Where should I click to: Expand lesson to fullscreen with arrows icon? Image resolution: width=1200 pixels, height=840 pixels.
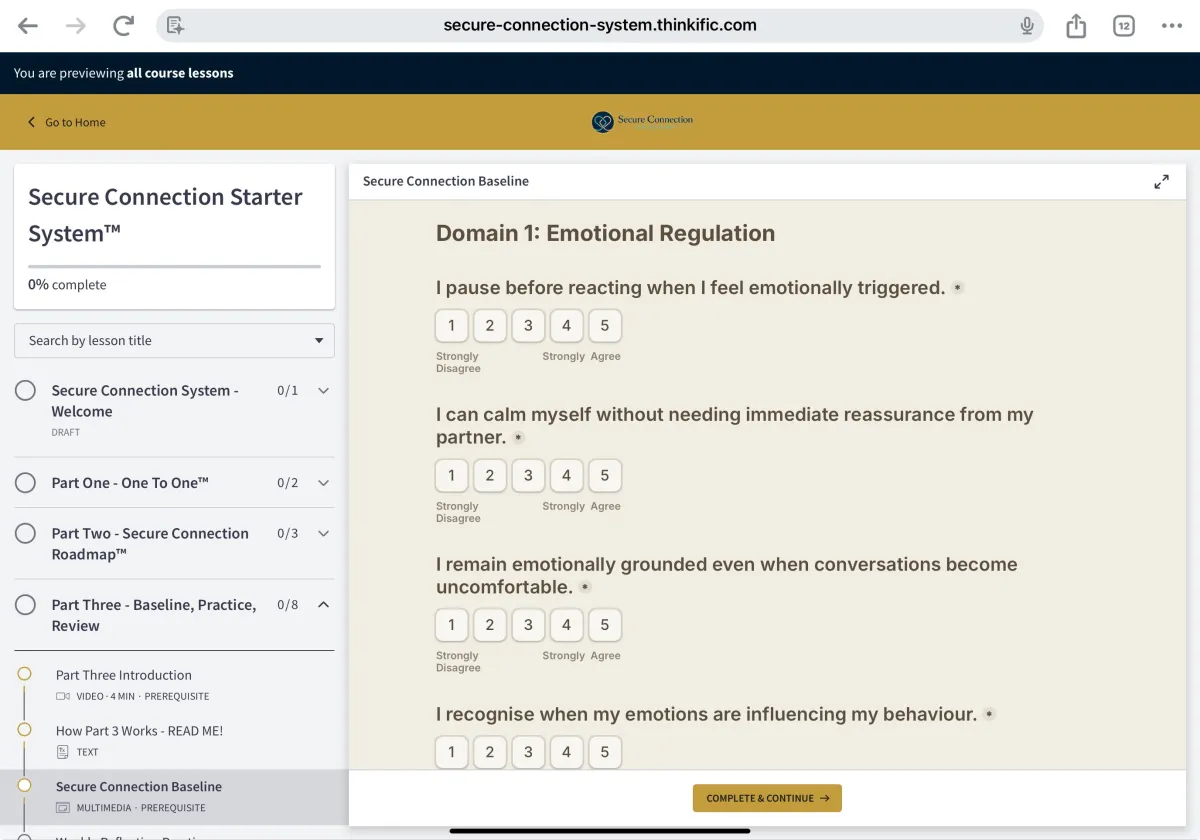pyautogui.click(x=1161, y=182)
